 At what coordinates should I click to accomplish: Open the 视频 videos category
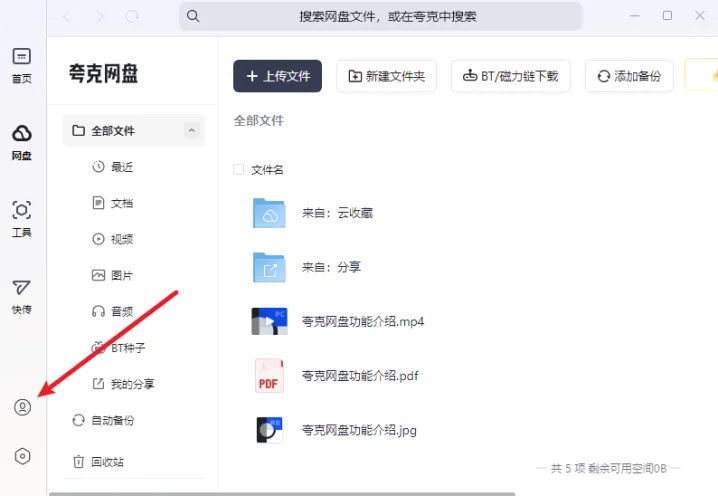click(x=113, y=239)
